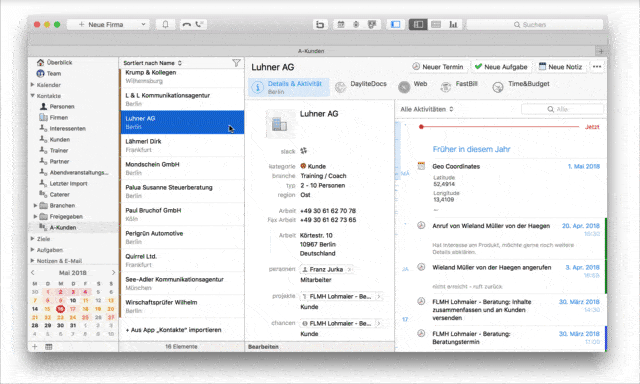Switch to the Details & Aktivität tab
Image resolution: width=640 pixels, height=384 pixels.
(x=289, y=87)
